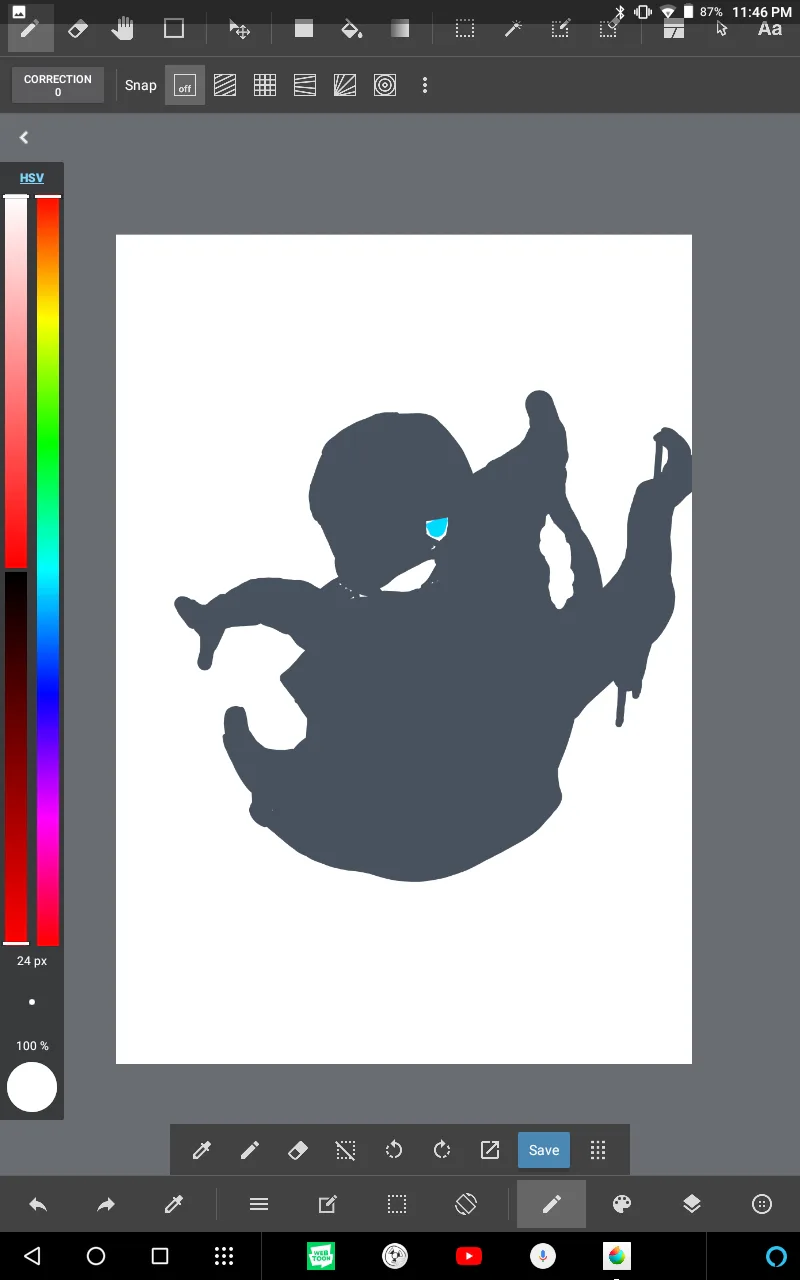Image resolution: width=800 pixels, height=1280 pixels.
Task: Tap the white current color circle
Action: coord(32,1087)
